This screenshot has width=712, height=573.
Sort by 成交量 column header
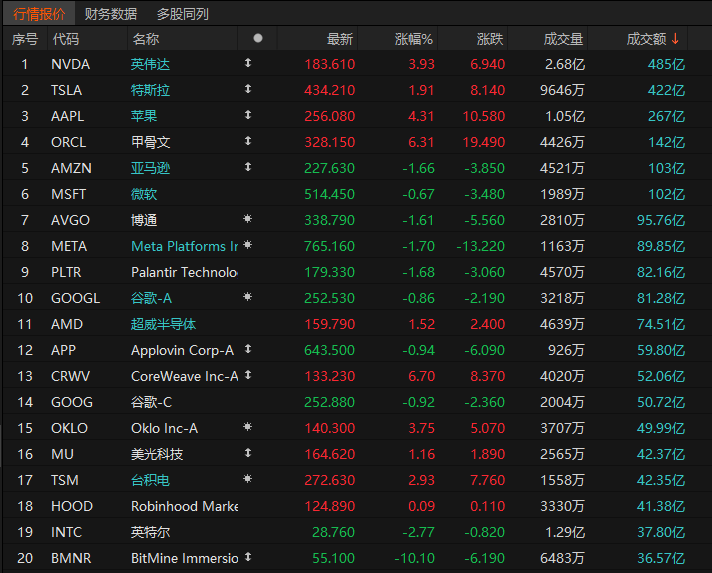(x=563, y=39)
